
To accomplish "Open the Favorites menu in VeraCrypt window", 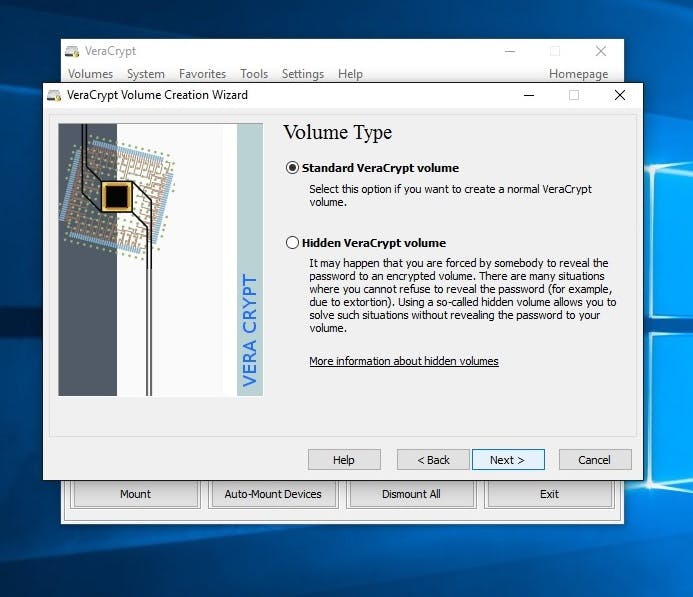I will [x=202, y=74].
